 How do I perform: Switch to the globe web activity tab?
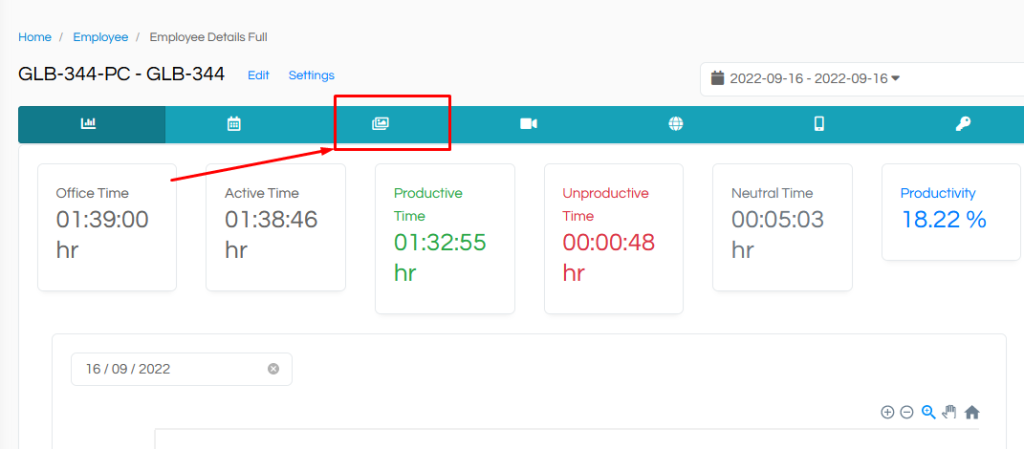(676, 124)
